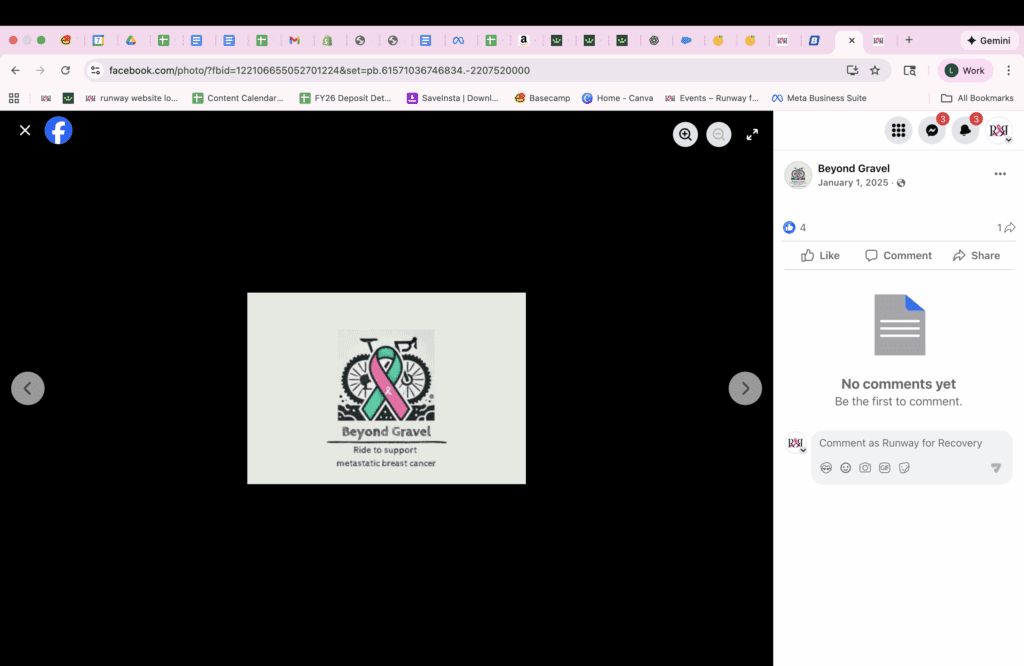The image size is (1024, 666).
Task: Bookmark this page with the star
Action: click(875, 71)
